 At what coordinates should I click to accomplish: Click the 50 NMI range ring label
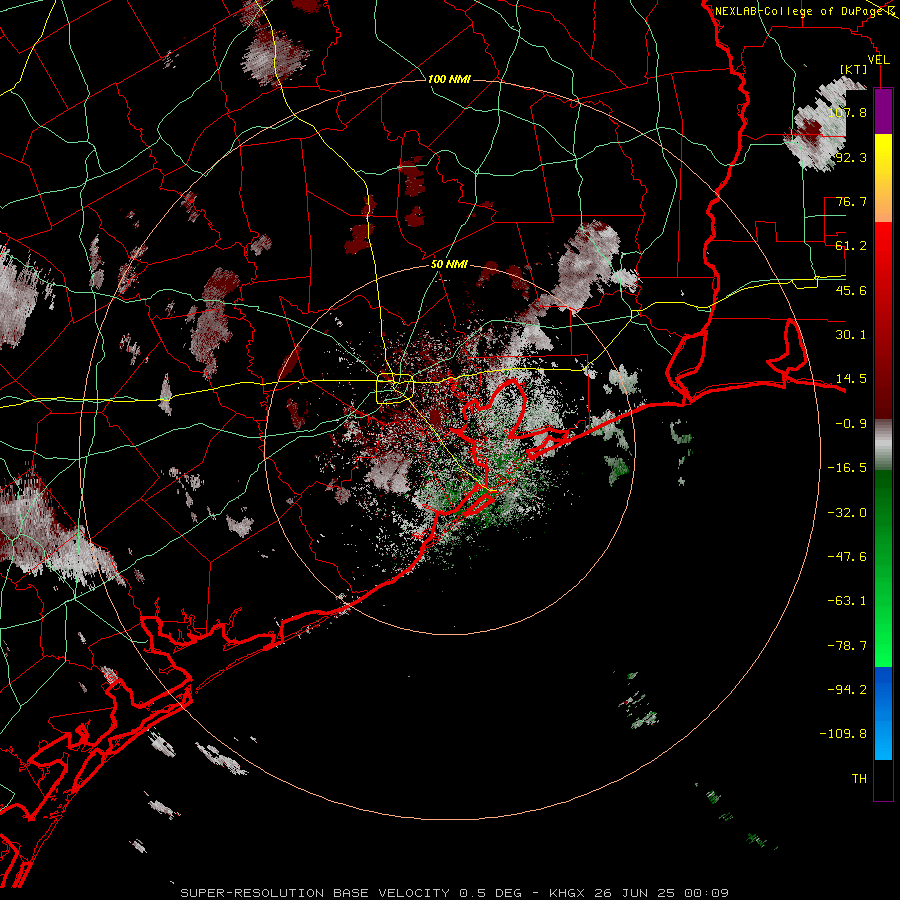(449, 265)
